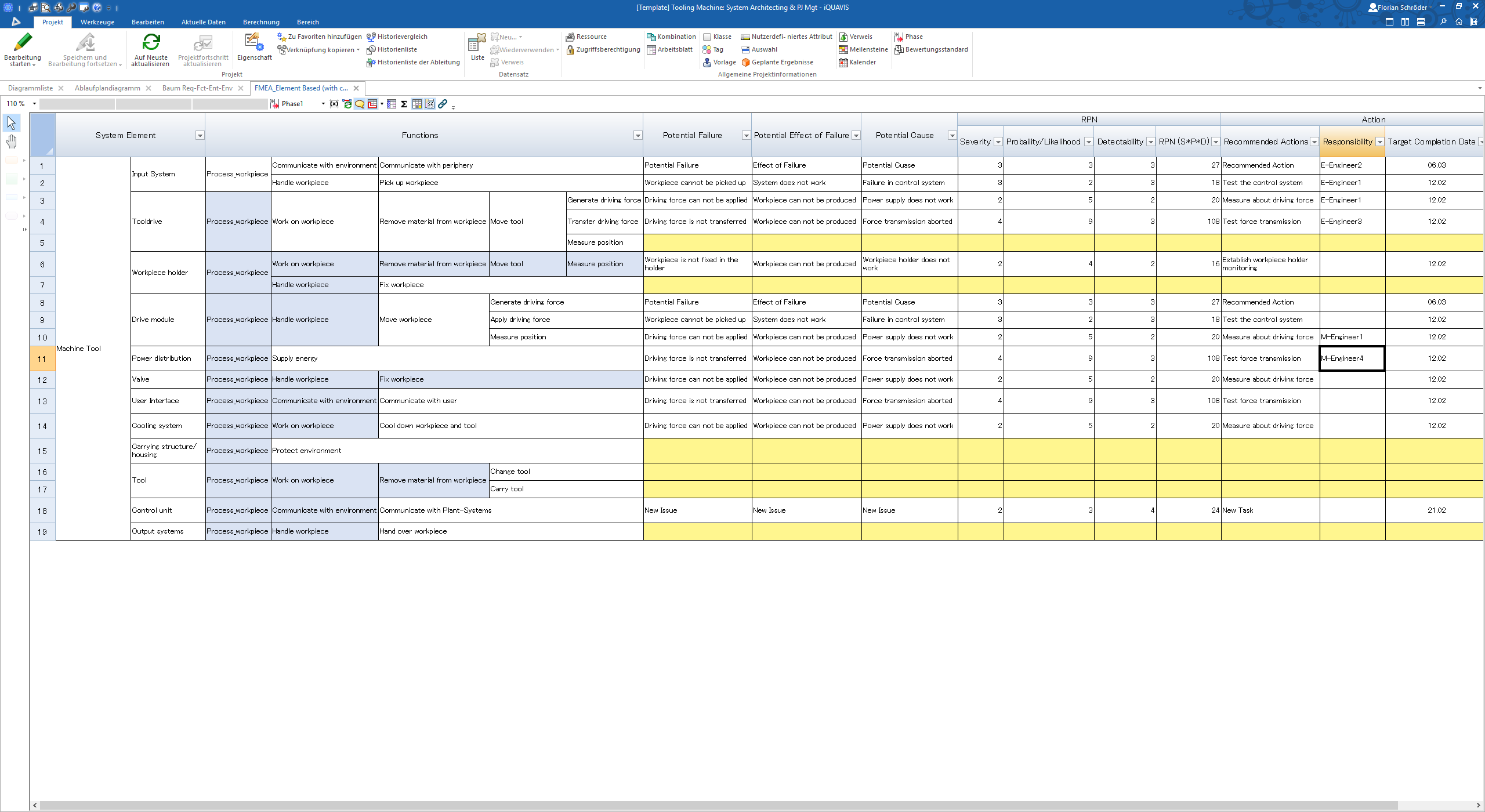Click the Bearbeitung starten pencil icon

click(23, 42)
